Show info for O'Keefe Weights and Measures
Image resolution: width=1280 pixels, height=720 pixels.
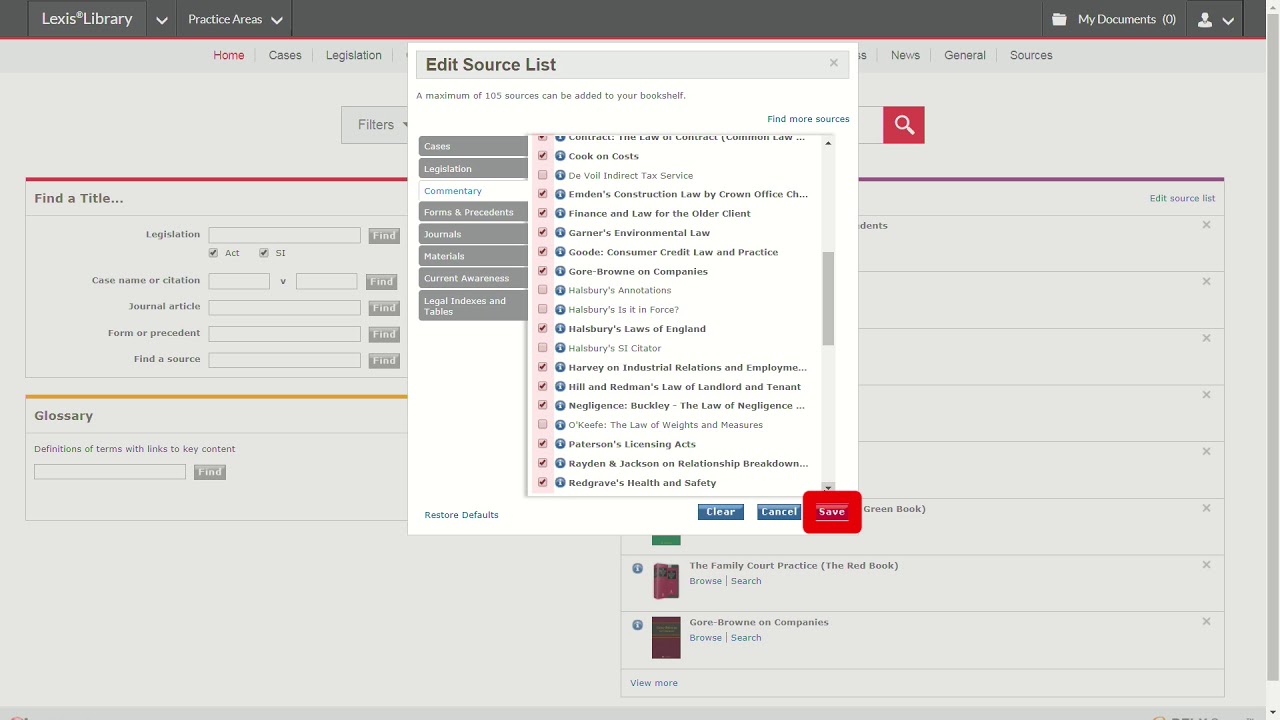coord(560,425)
